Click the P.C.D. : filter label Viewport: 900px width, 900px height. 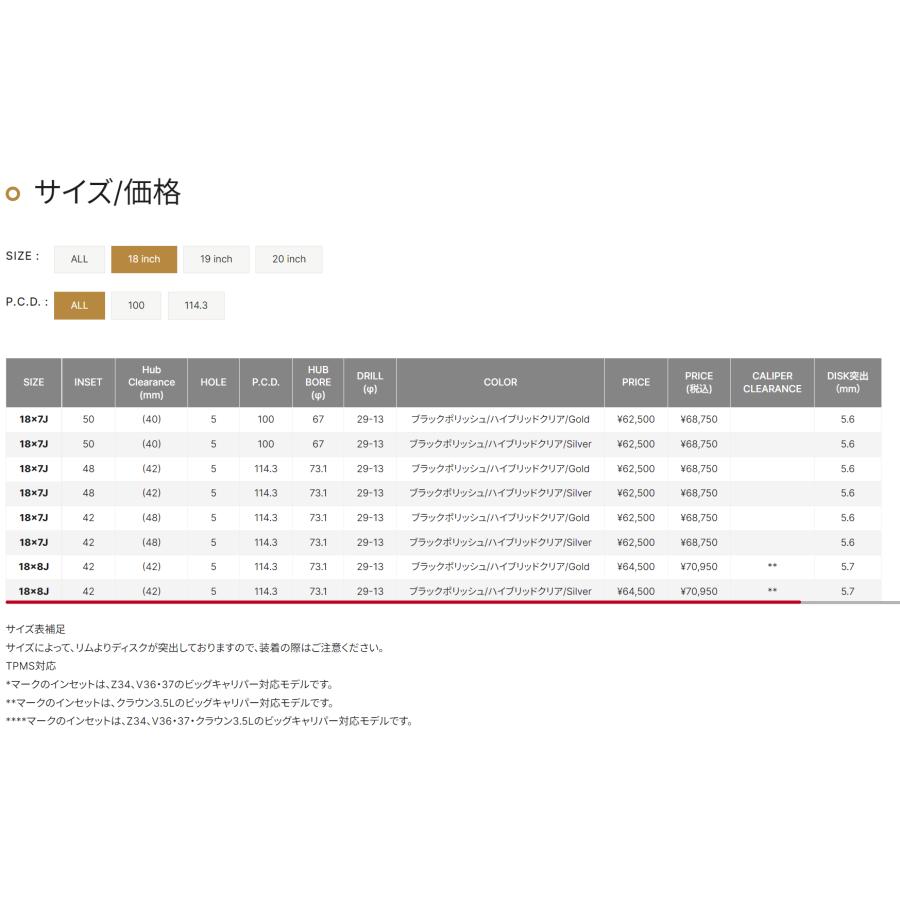click(x=27, y=302)
